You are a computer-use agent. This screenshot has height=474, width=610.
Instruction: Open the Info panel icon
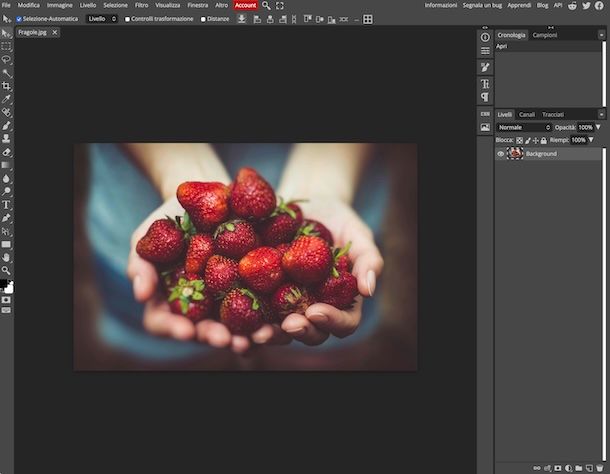point(485,37)
